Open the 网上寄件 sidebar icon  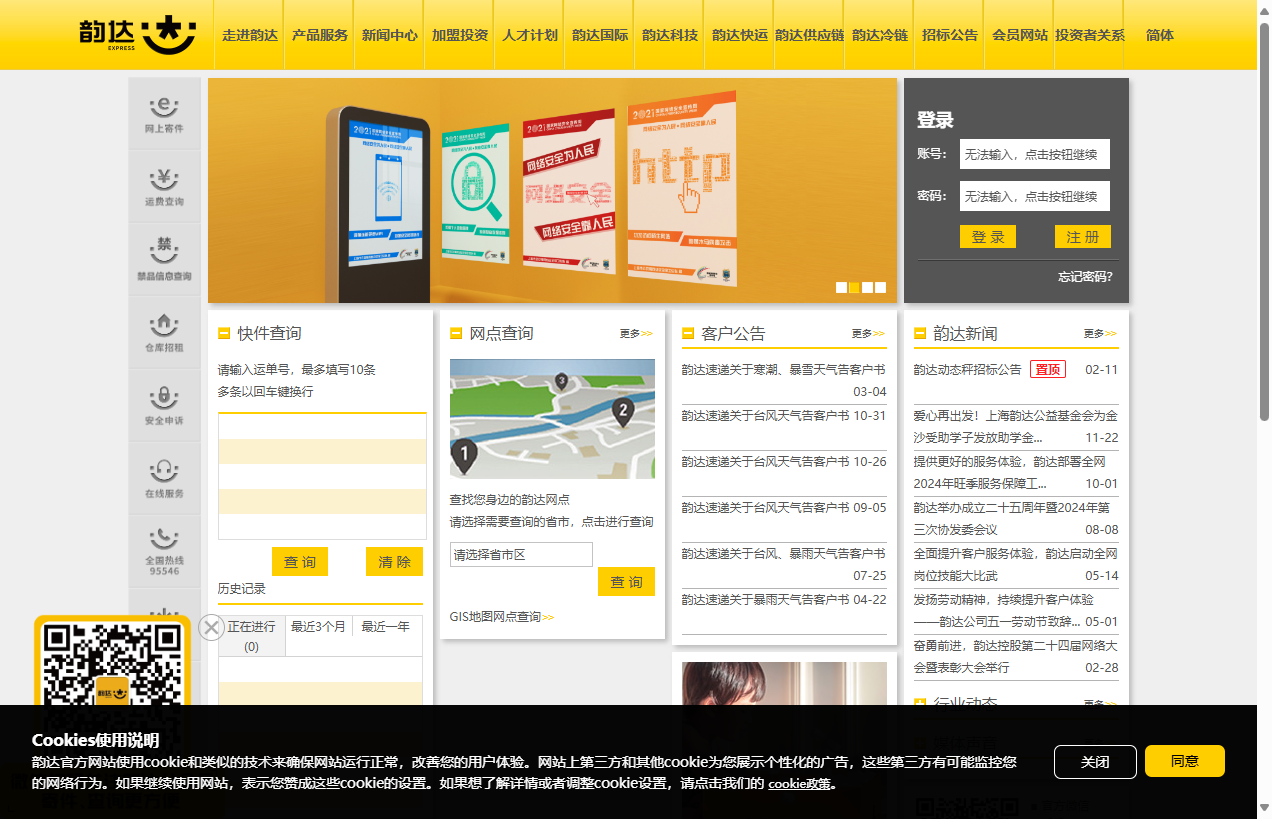(164, 114)
